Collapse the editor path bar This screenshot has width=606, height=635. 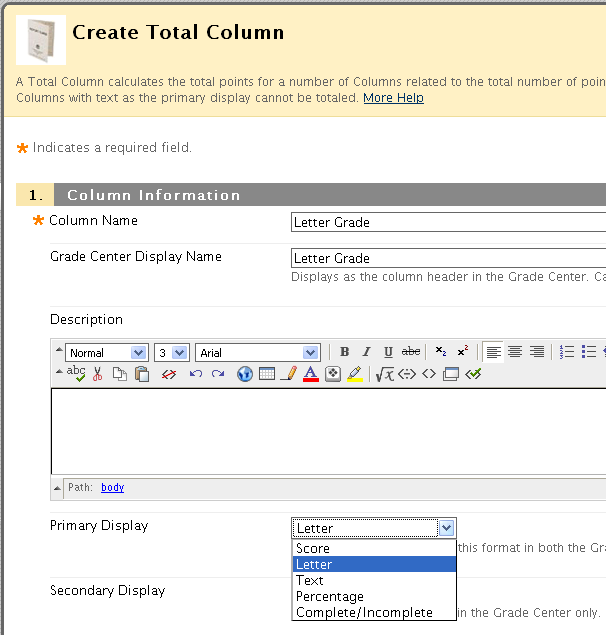(x=58, y=488)
